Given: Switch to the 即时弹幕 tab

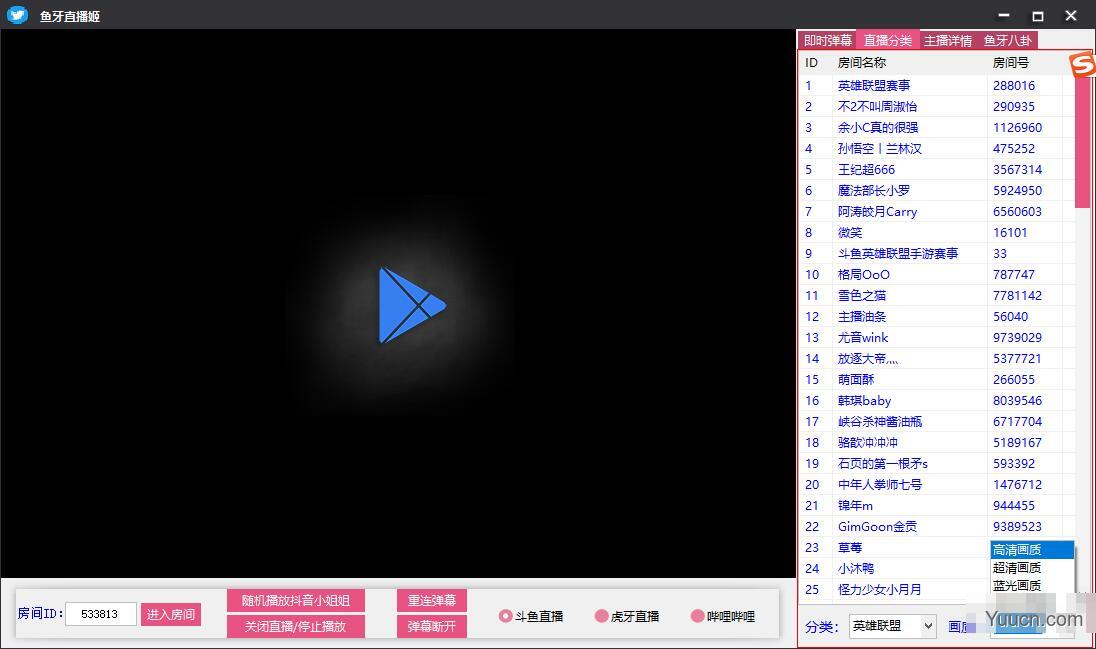Looking at the screenshot, I should tap(827, 40).
